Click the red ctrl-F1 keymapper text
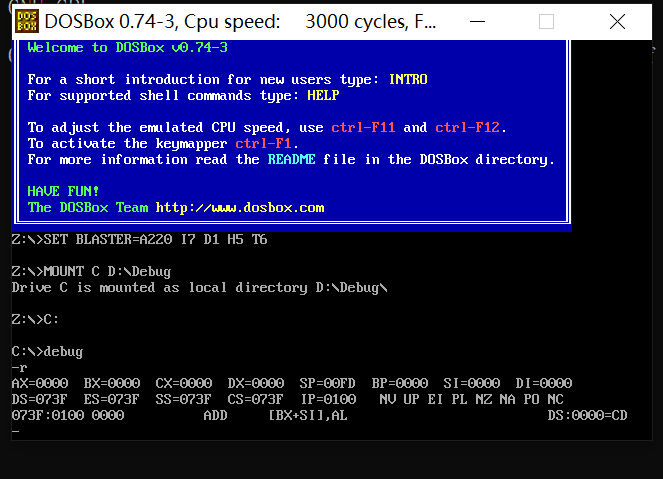The height and width of the screenshot is (479, 663). pyautogui.click(x=263, y=144)
